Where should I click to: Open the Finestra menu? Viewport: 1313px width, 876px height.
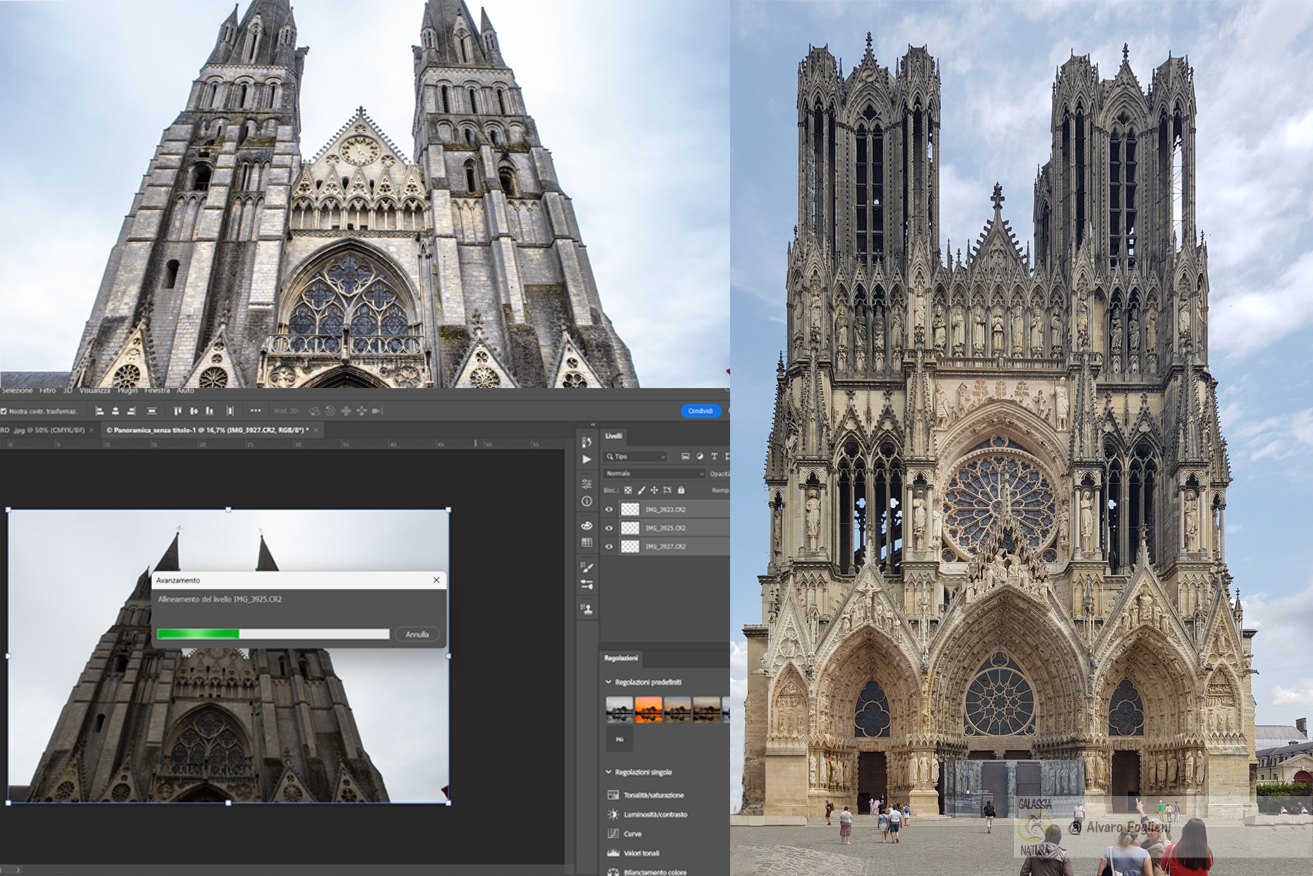157,390
